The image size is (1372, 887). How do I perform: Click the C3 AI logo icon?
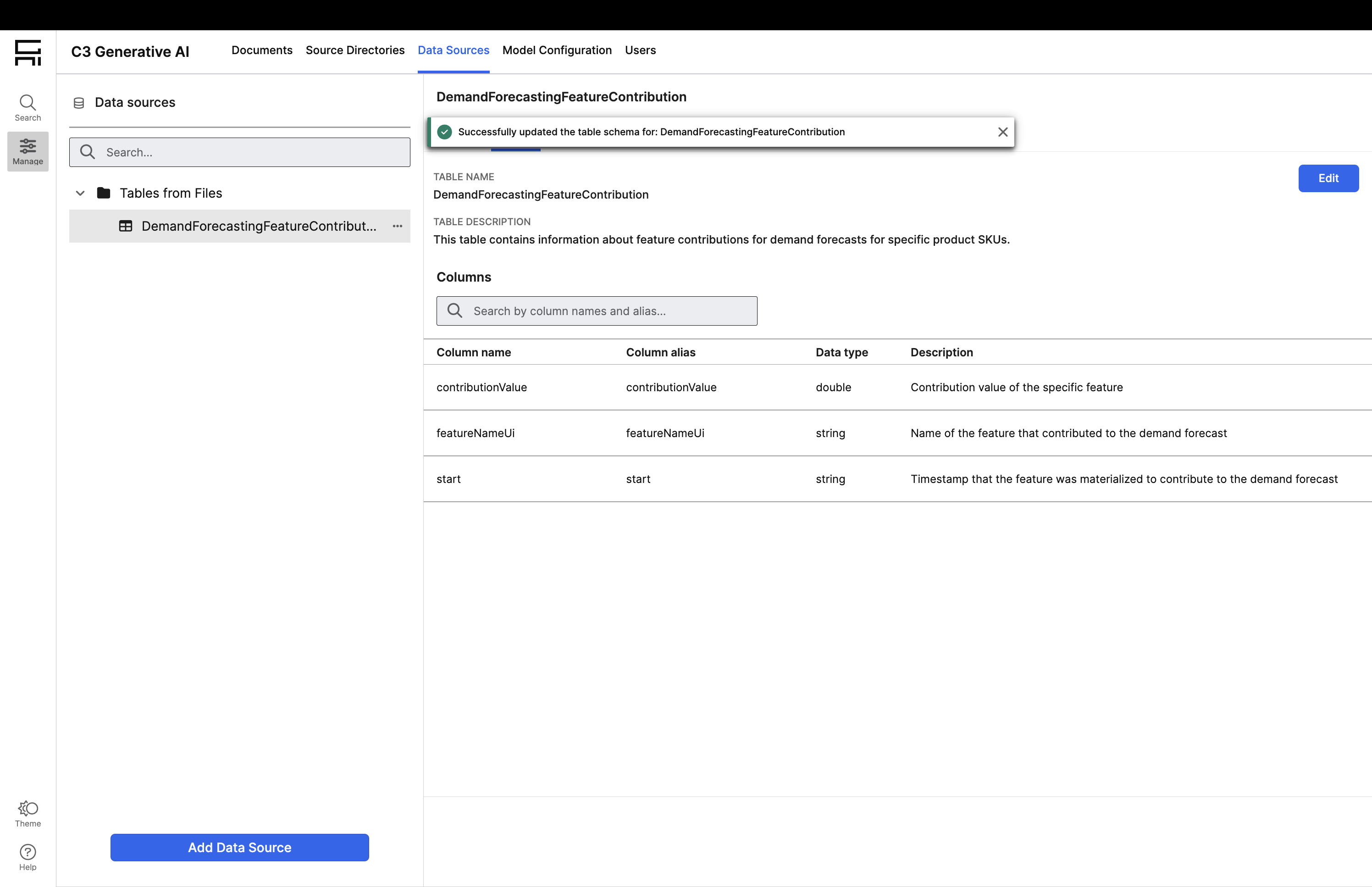28,52
